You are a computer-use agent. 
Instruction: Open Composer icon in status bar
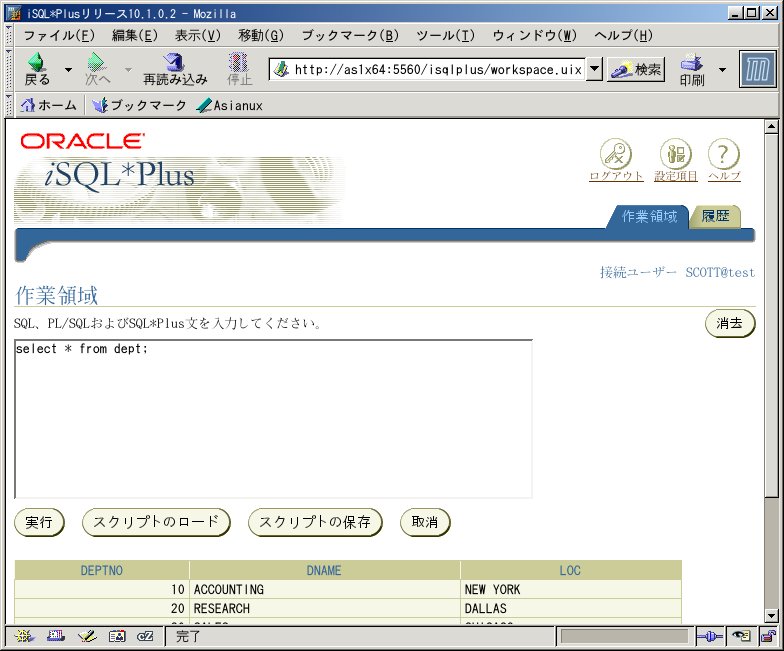pos(87,636)
